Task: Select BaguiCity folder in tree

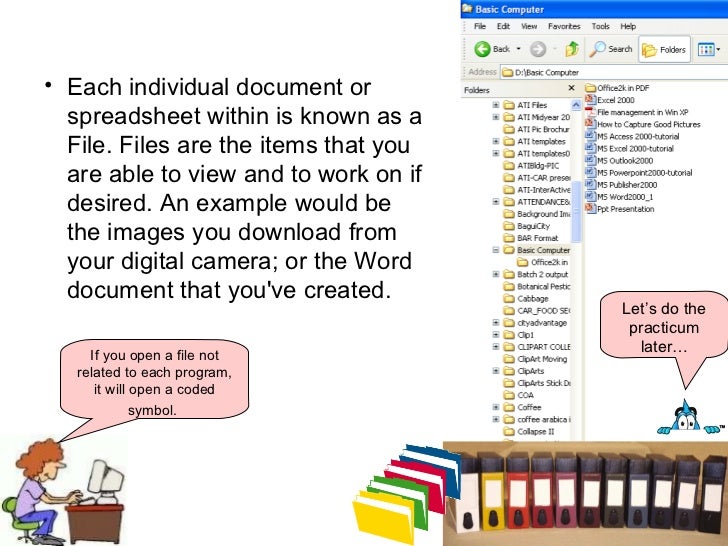Action: (x=527, y=226)
